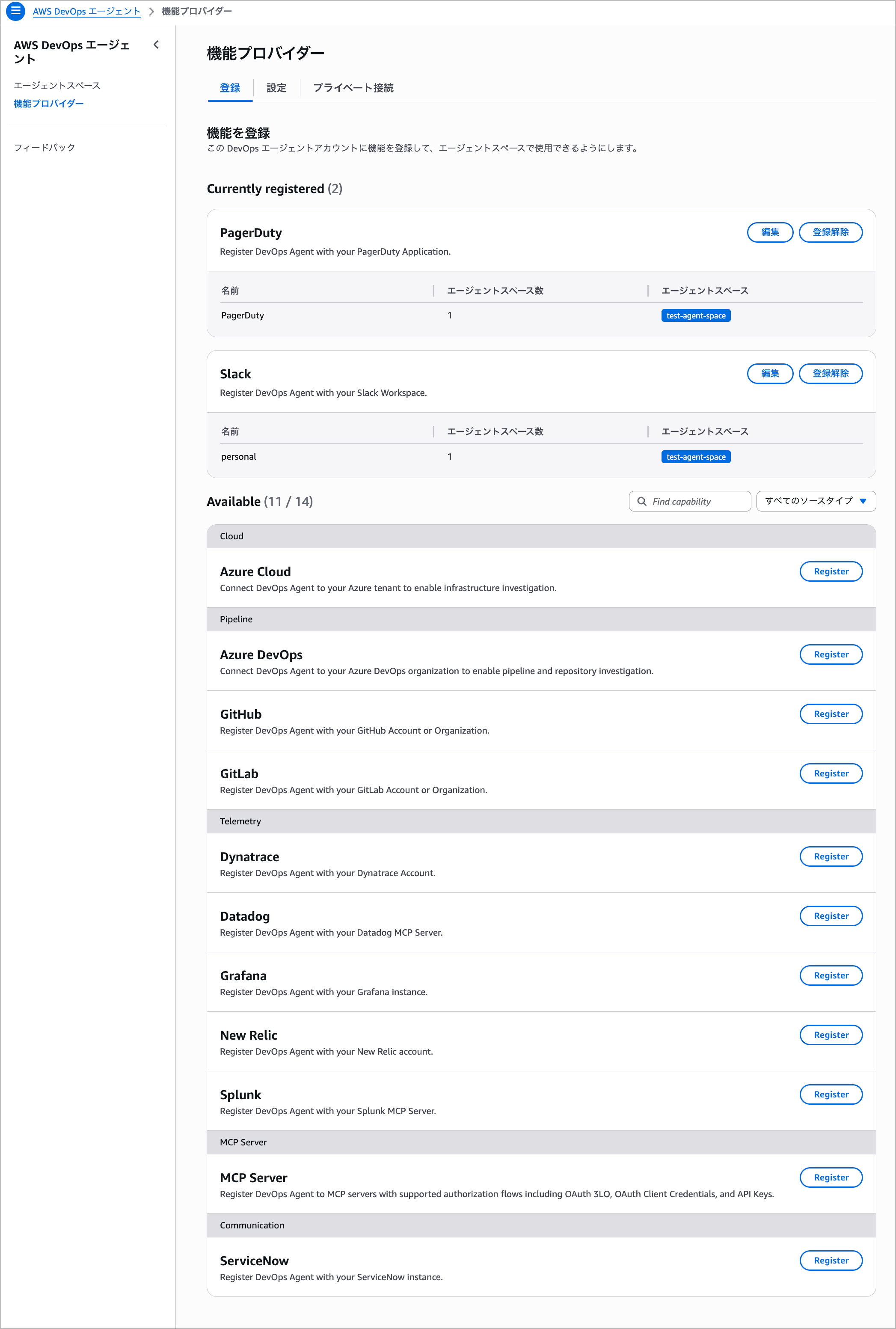Register the ServiceNow capability
This screenshot has width=896, height=1329.
pos(831,1260)
